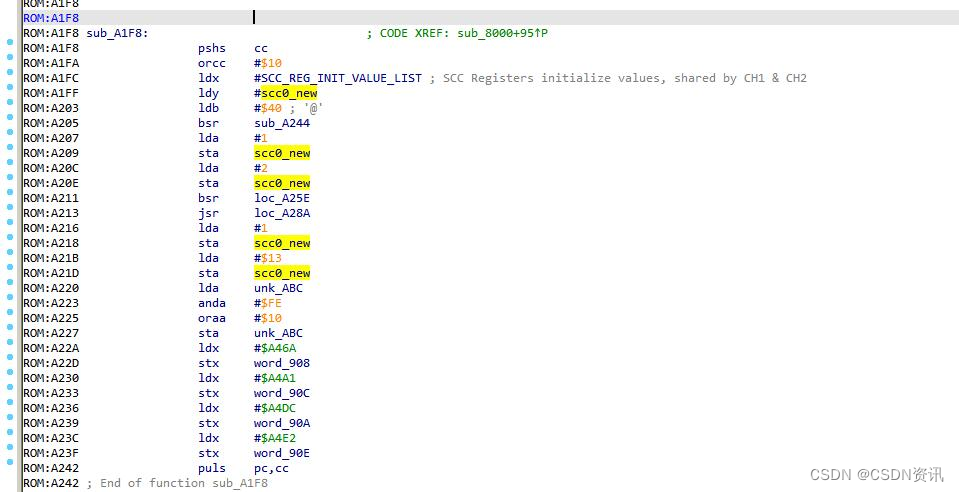This screenshot has height=492, width=959.
Task: Toggle breakpoint dot beside ROM:A223
Action: tap(10, 297)
